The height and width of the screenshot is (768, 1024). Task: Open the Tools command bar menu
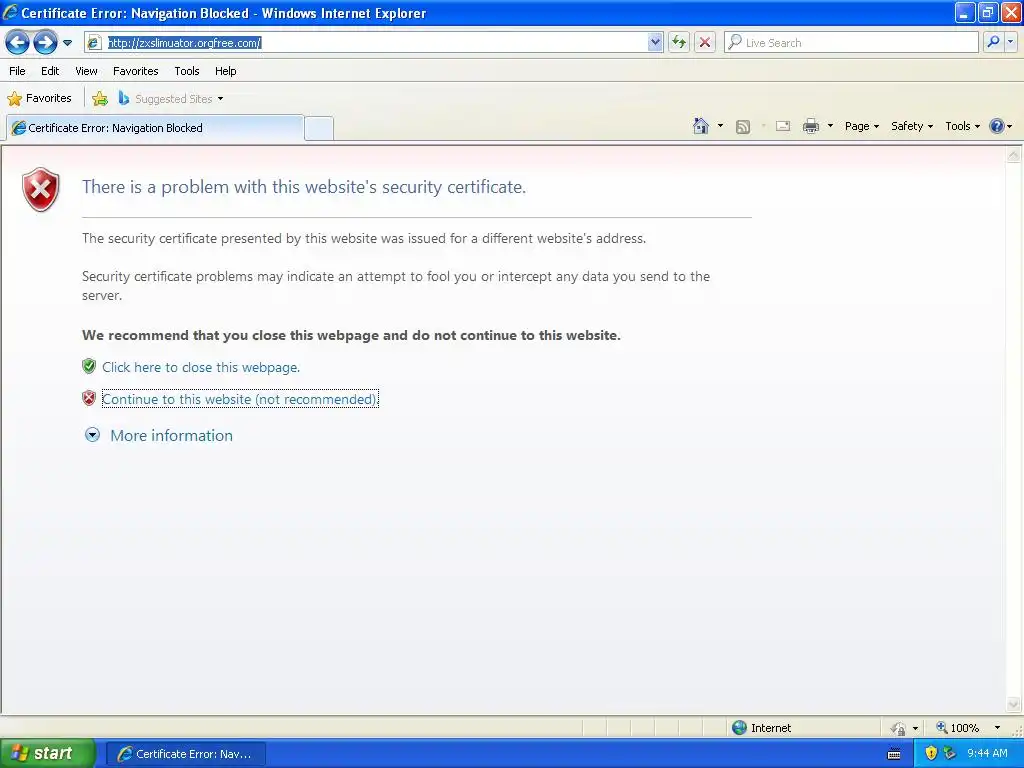click(x=963, y=126)
